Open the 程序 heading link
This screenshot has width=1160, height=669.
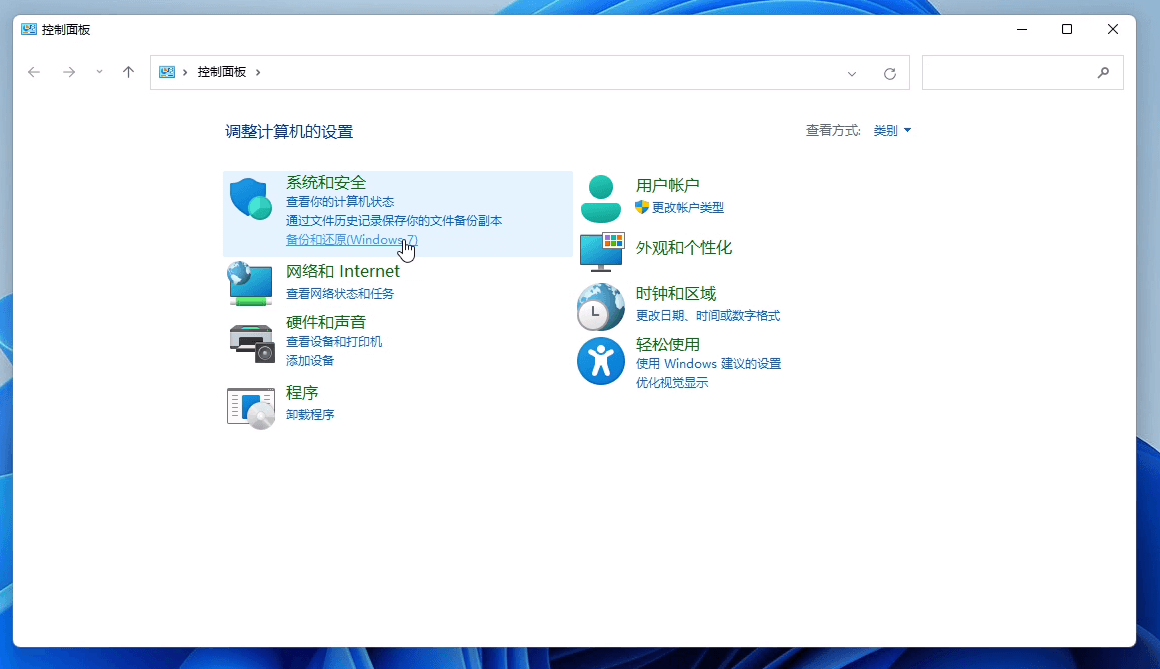(x=302, y=392)
